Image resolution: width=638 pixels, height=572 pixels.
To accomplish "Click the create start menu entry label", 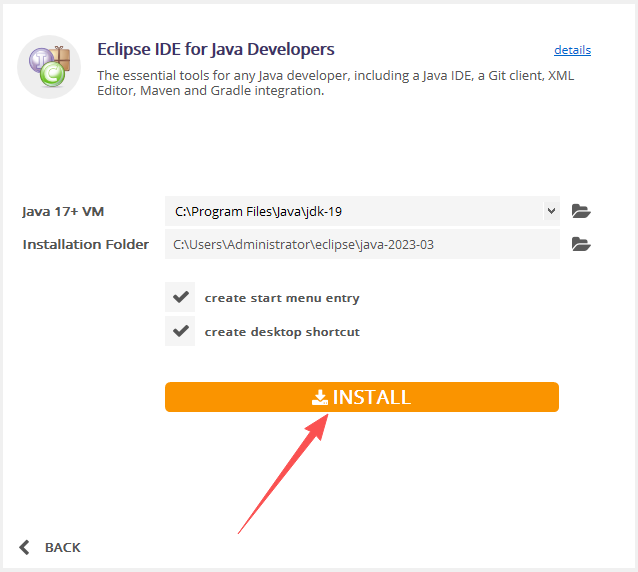I will 282,298.
